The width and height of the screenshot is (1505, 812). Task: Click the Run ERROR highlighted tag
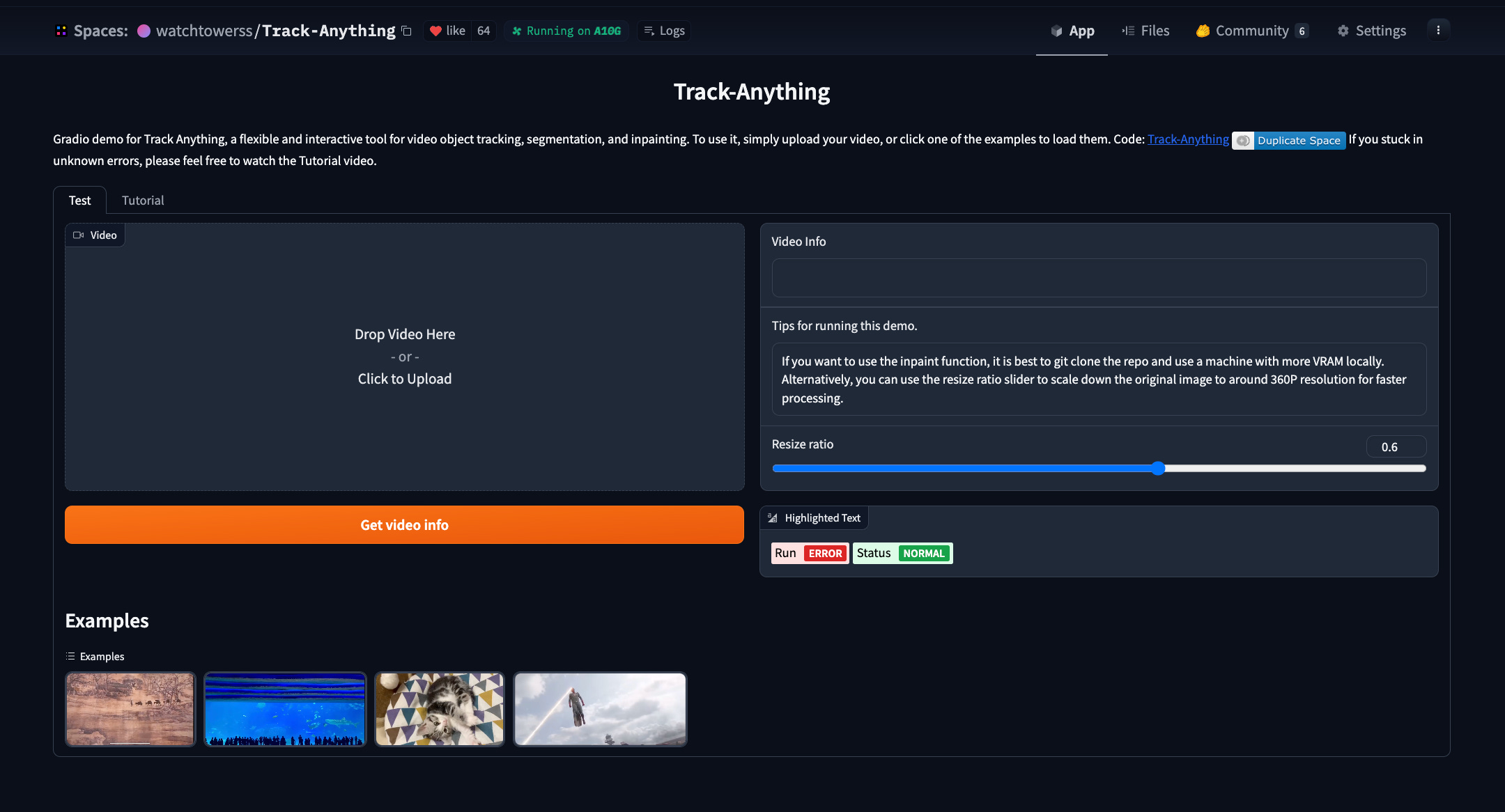point(810,554)
